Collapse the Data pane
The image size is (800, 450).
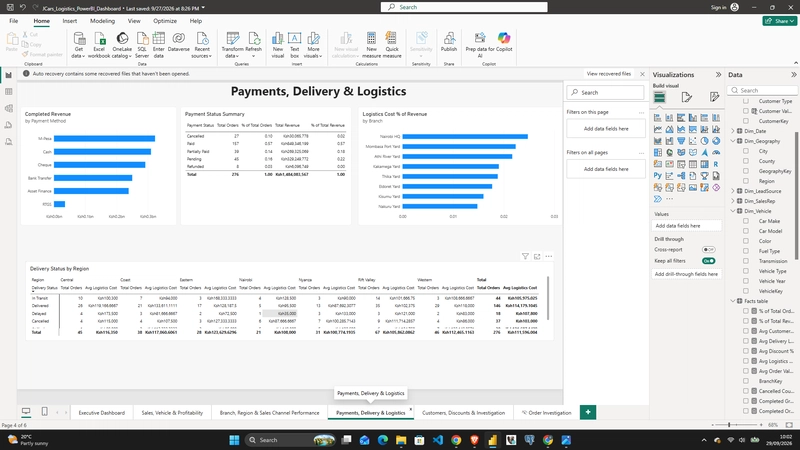pyautogui.click(x=793, y=74)
